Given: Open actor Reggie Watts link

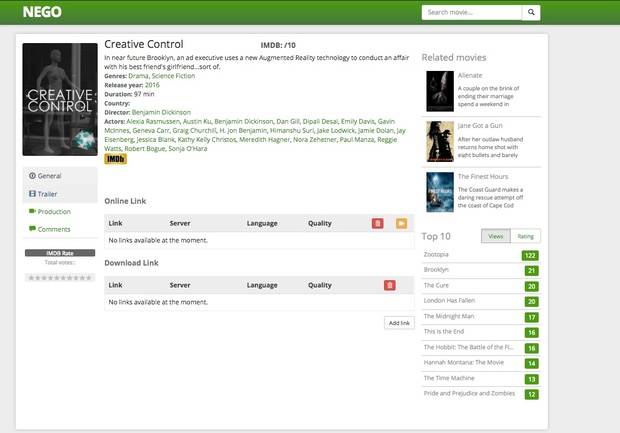Looking at the screenshot, I should coord(387,140).
